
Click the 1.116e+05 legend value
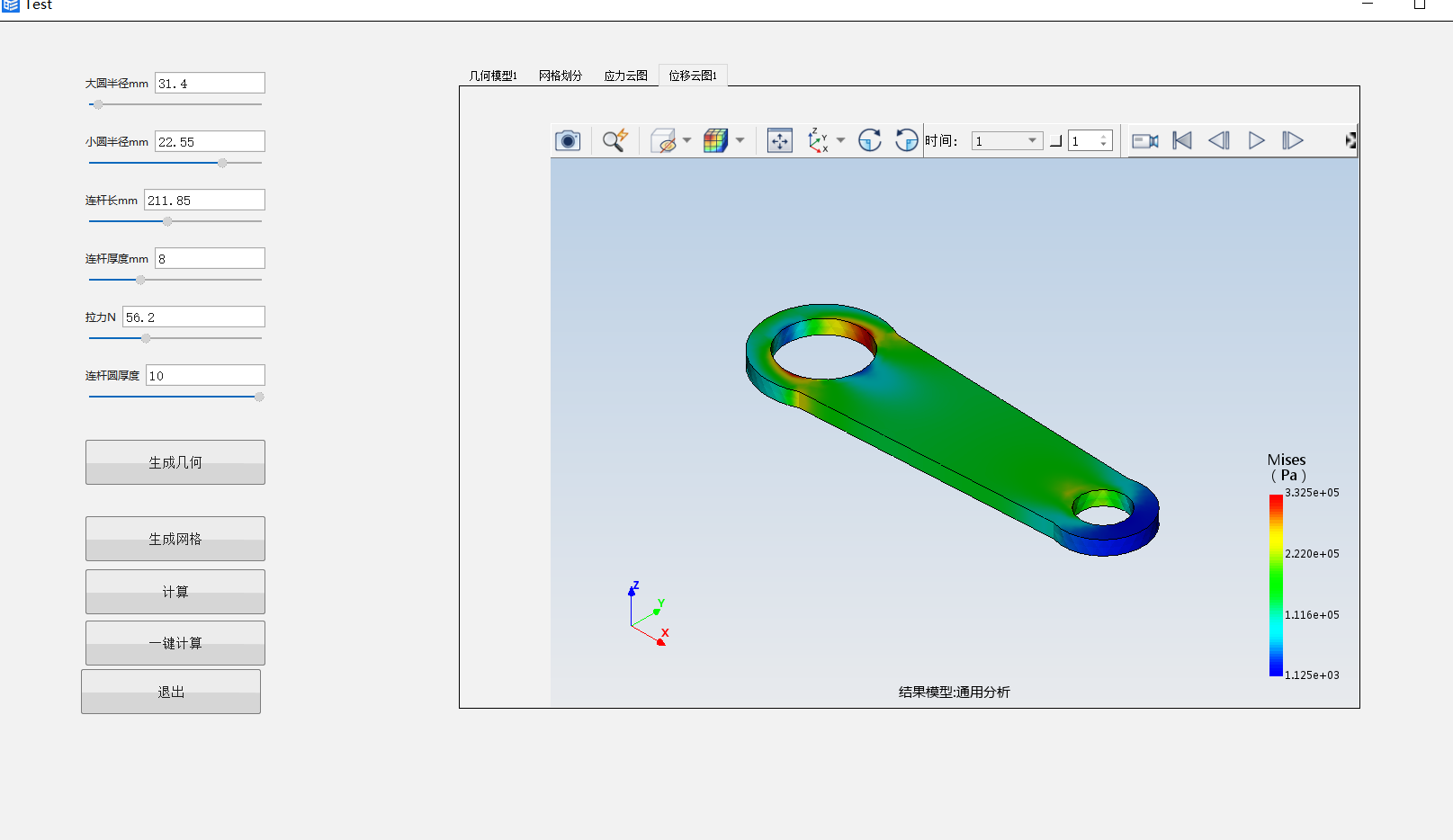click(x=1312, y=615)
